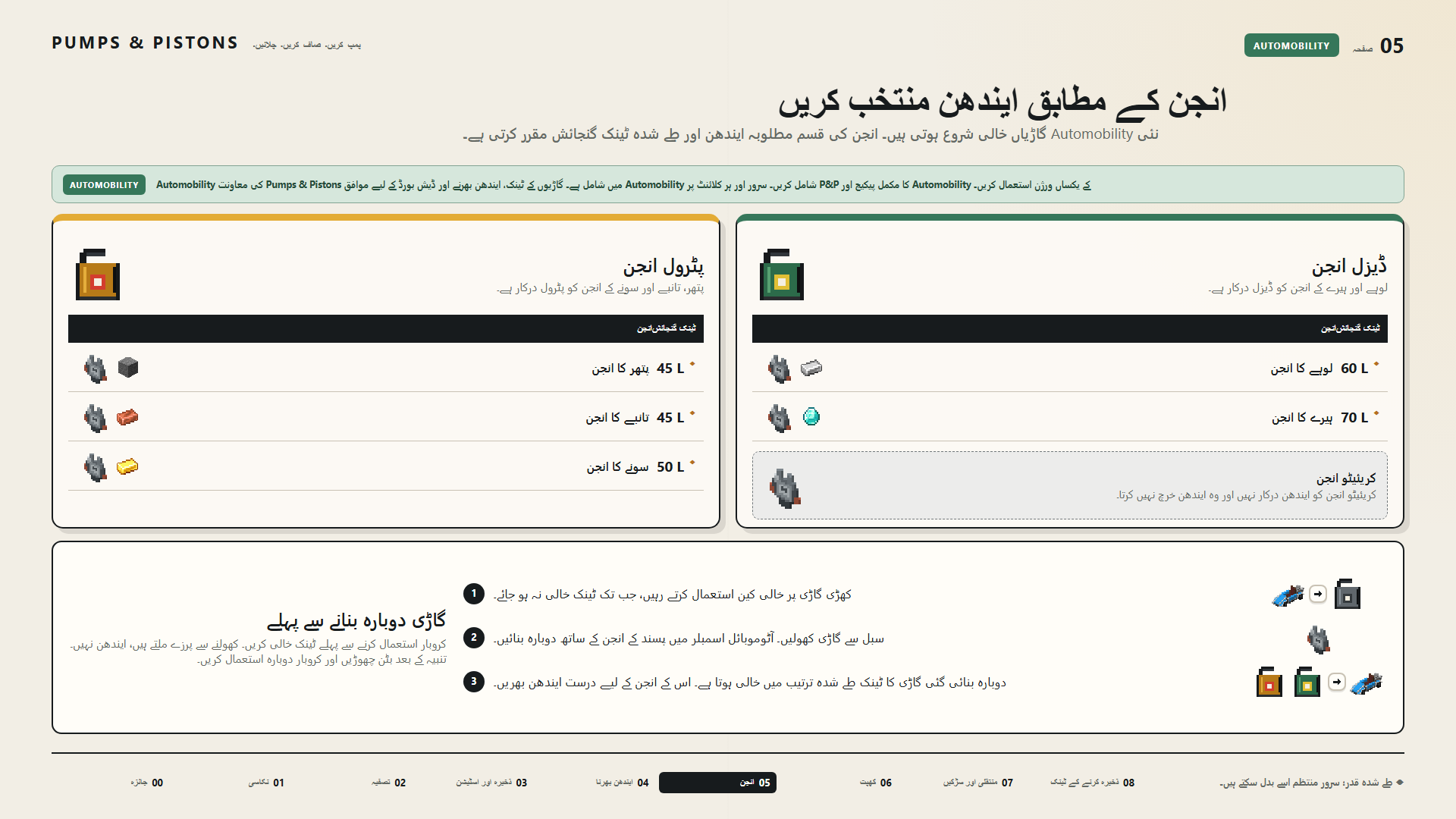Click the petrol engine card heading
The height and width of the screenshot is (819, 1456).
click(664, 266)
